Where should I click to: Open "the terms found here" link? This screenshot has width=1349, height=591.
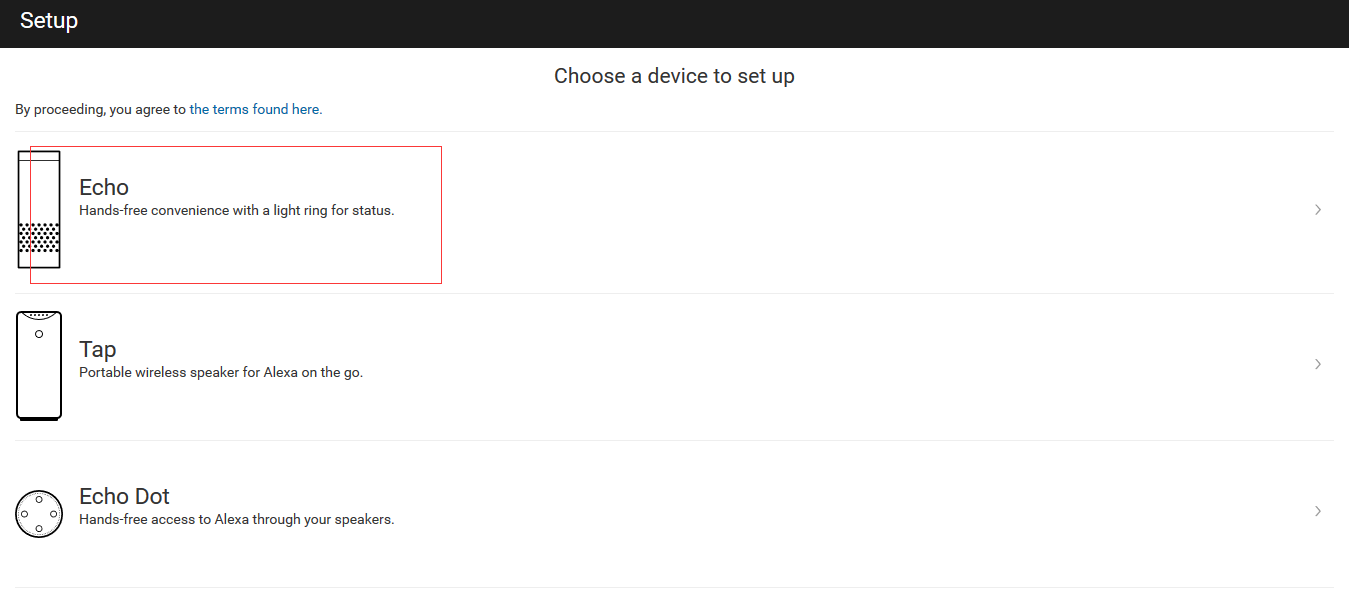tap(256, 110)
